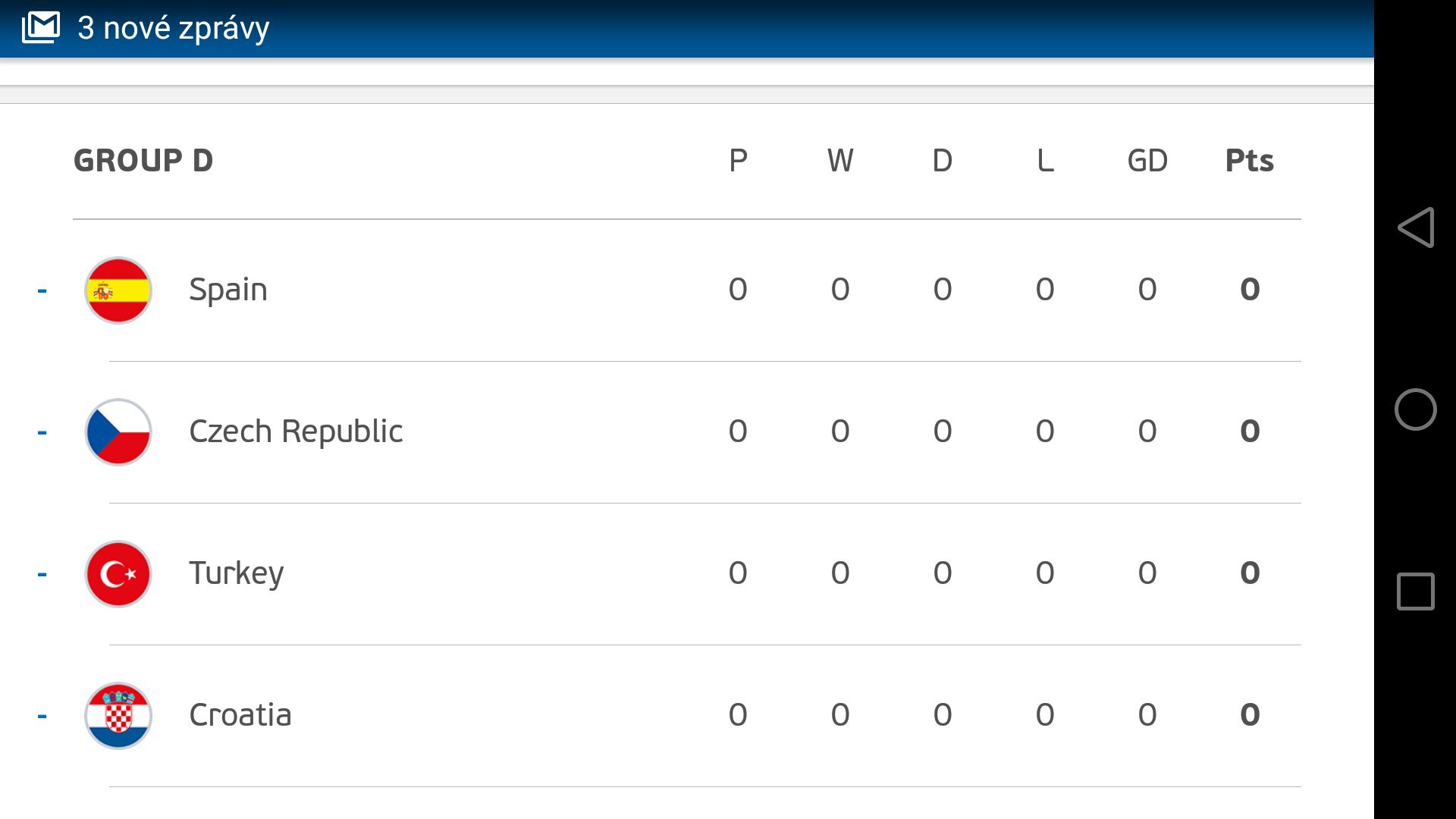
Task: Expand the GROUP D section header
Action: [142, 160]
